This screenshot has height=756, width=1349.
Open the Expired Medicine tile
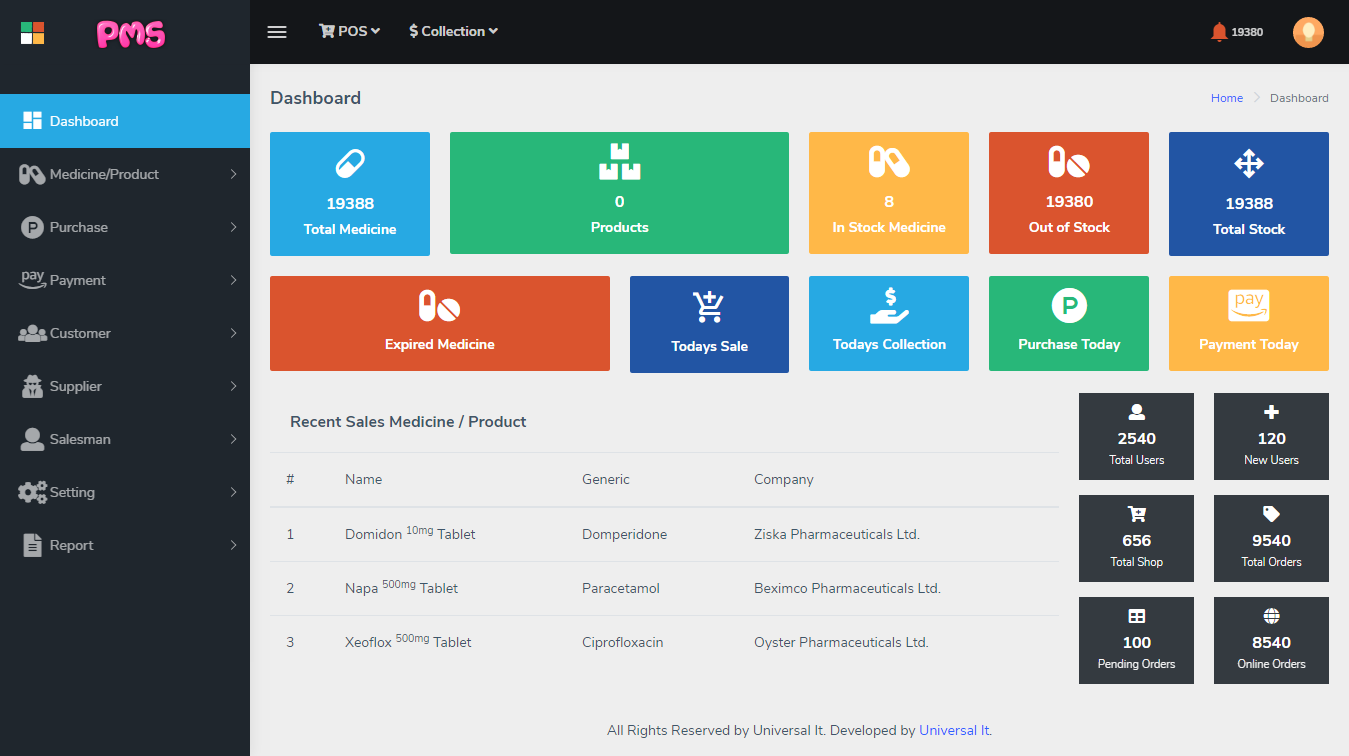(x=439, y=323)
